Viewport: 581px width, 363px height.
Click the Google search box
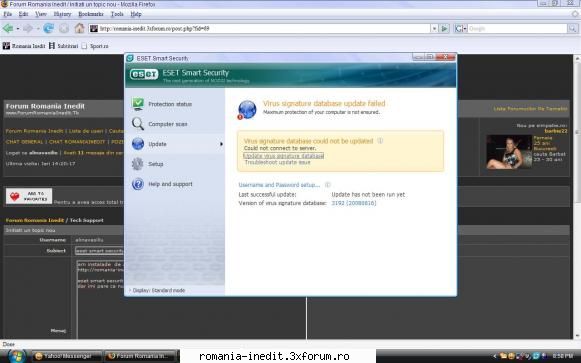[x=517, y=29]
